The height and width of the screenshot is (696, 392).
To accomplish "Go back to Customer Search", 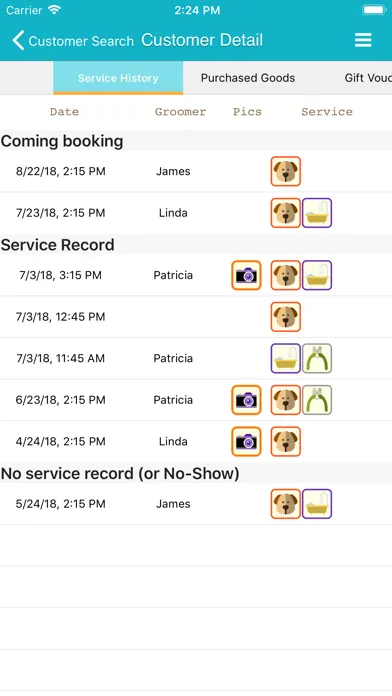I will coord(73,41).
